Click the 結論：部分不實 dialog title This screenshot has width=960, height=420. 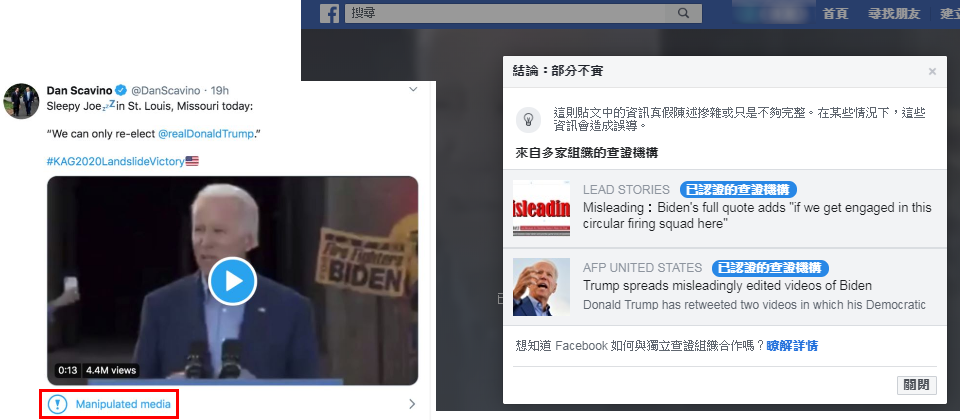558,71
